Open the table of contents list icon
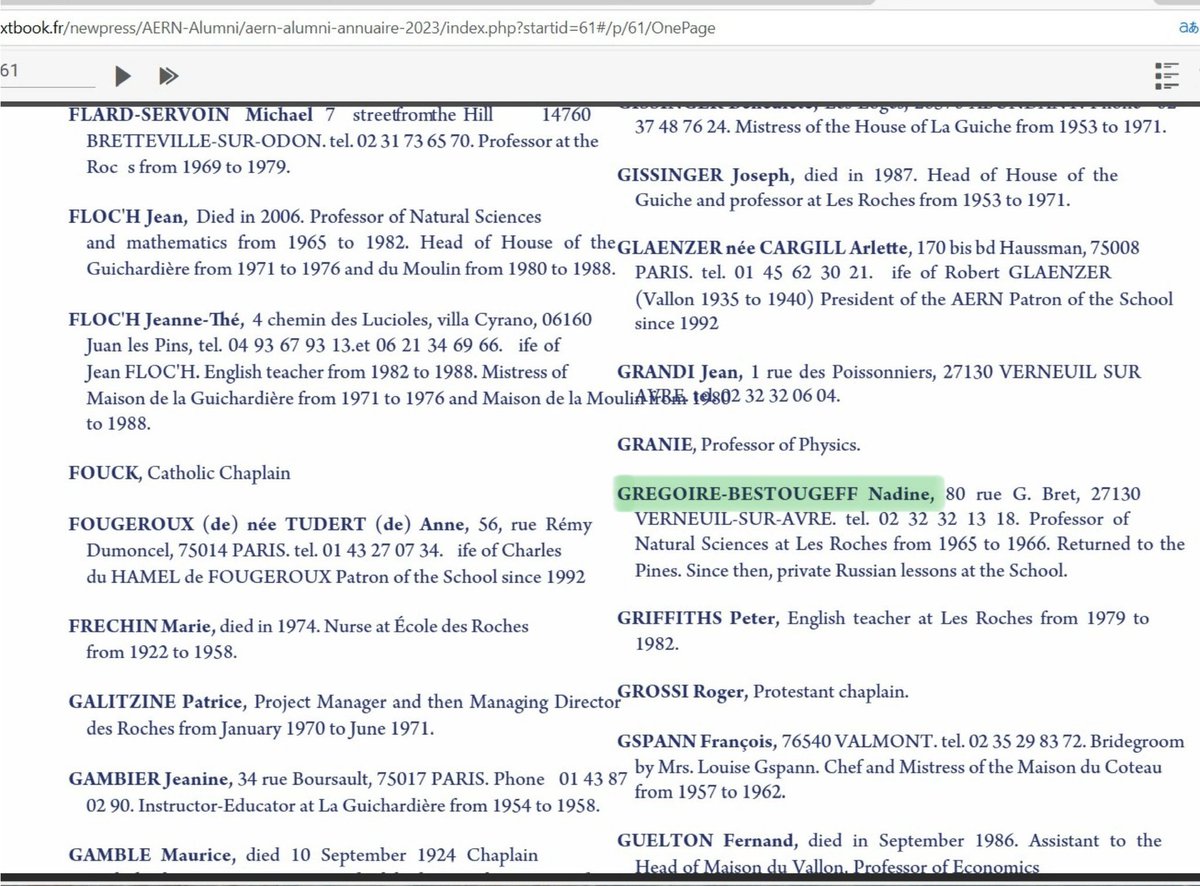The width and height of the screenshot is (1200, 886). coord(1166,74)
